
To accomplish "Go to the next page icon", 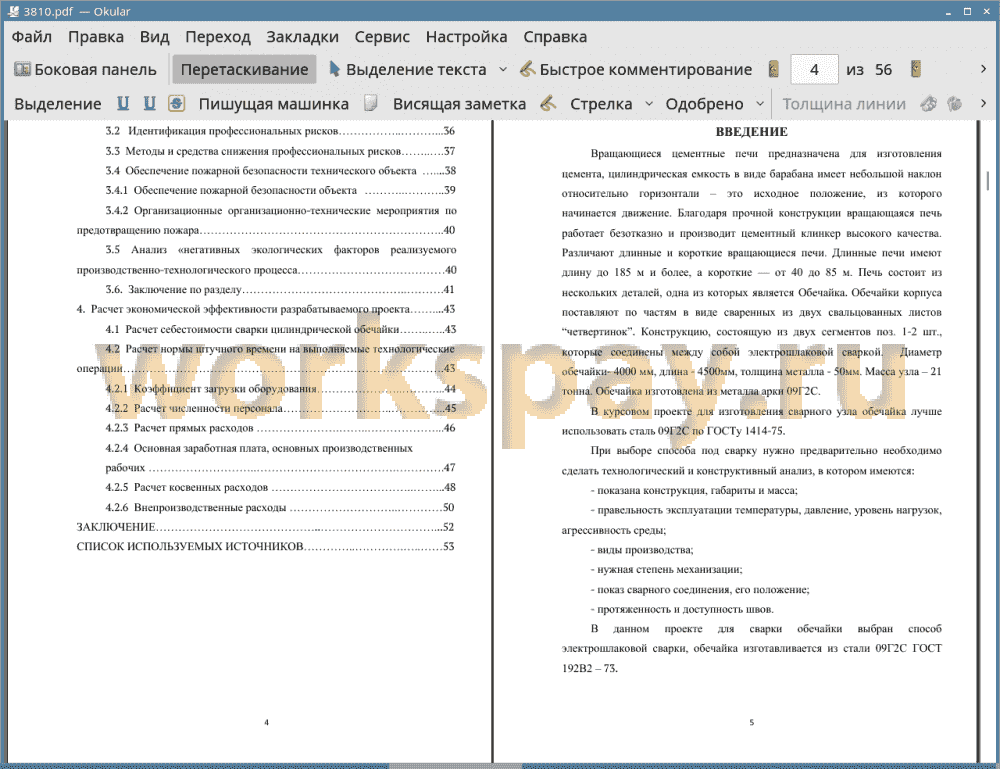I will [916, 70].
